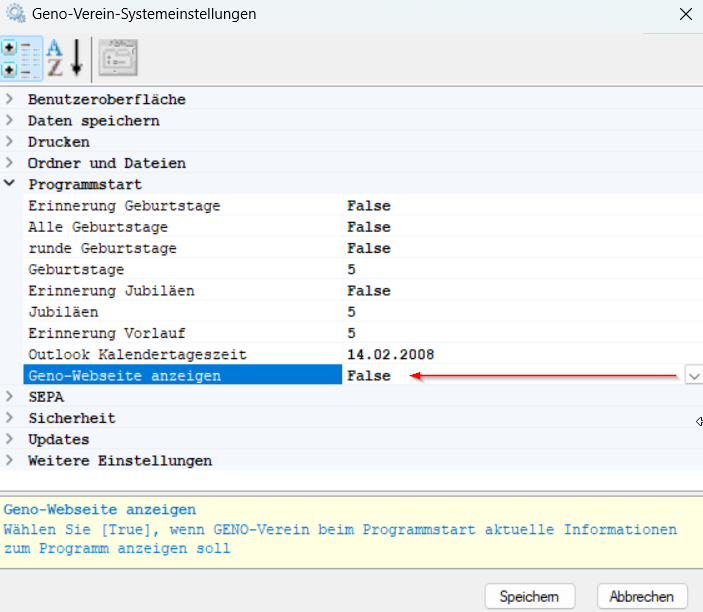Click the Updates category label

(59, 439)
